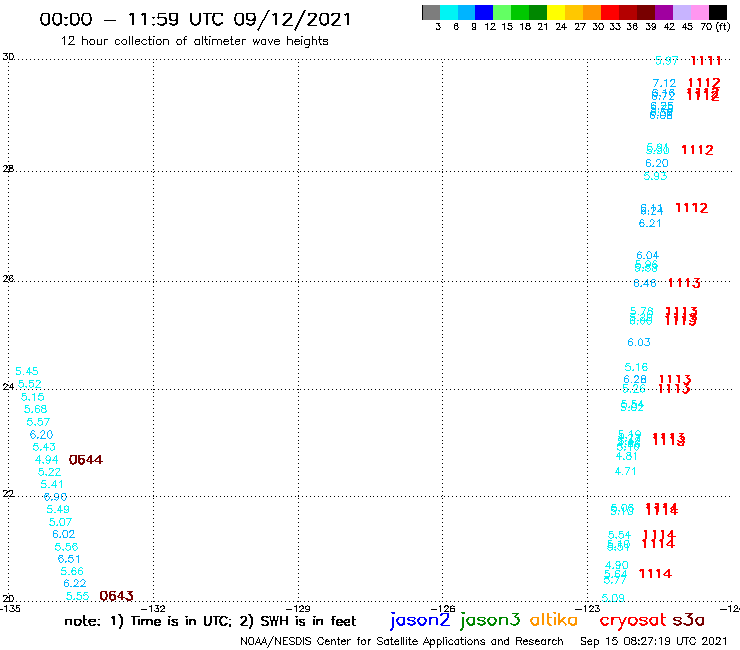This screenshot has height=650, width=740.
Task: Click the latitude axis label '30'
Action: [8, 57]
